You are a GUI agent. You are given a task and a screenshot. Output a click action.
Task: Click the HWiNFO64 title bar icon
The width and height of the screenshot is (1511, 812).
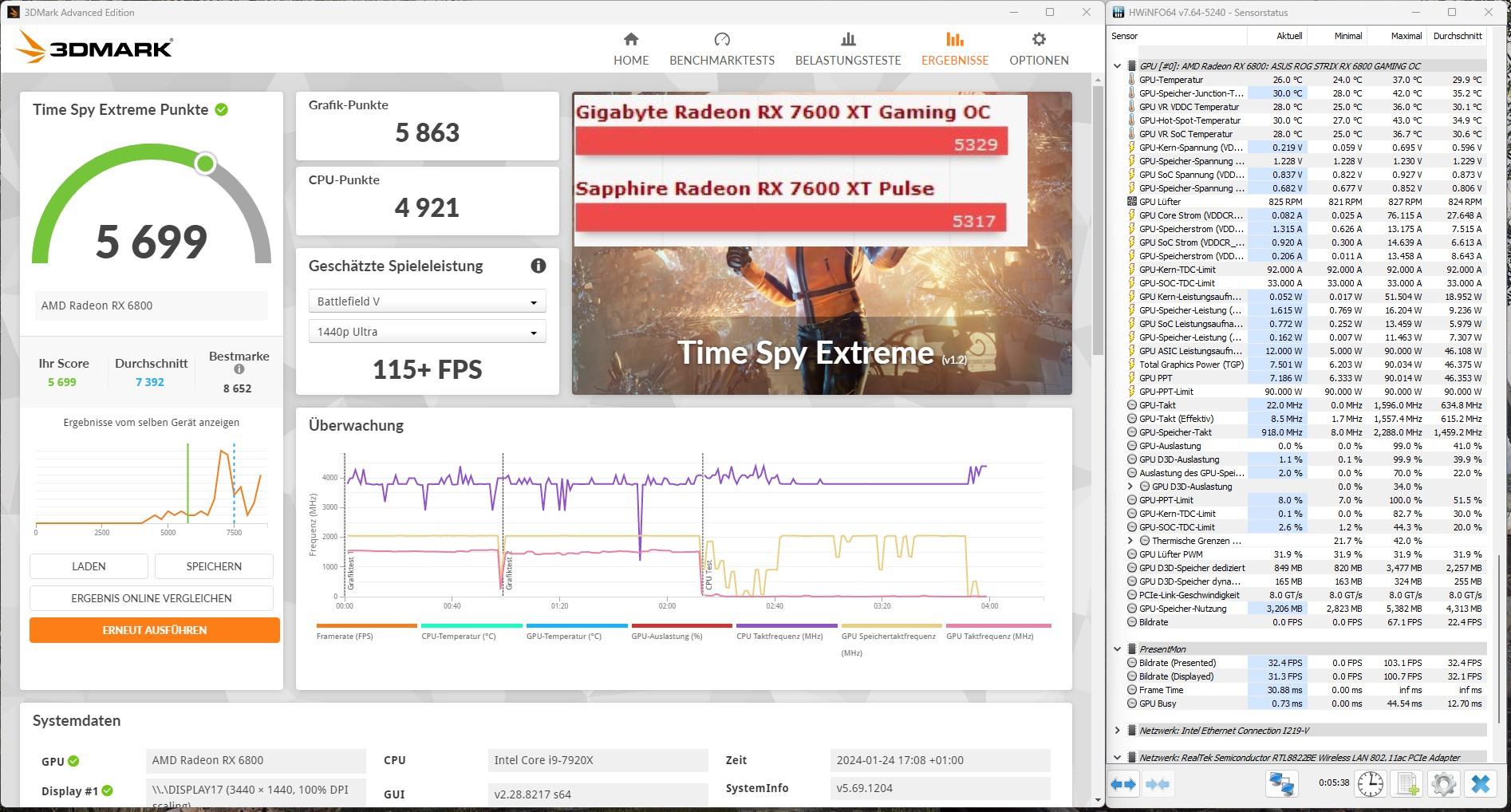pos(1118,12)
